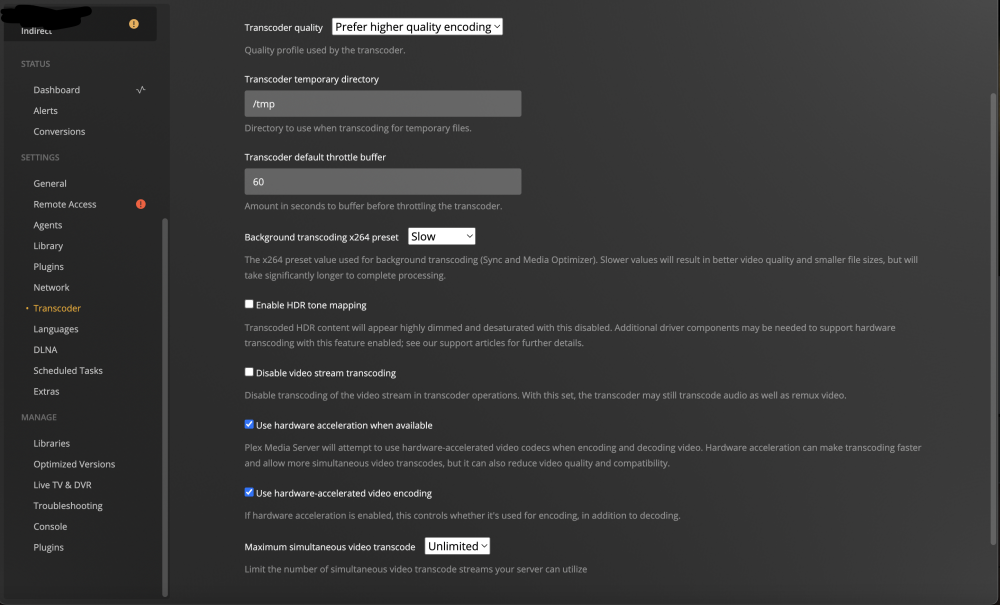Click the sidebar vertical scrollbar
The height and width of the screenshot is (605, 1000).
pos(165,408)
